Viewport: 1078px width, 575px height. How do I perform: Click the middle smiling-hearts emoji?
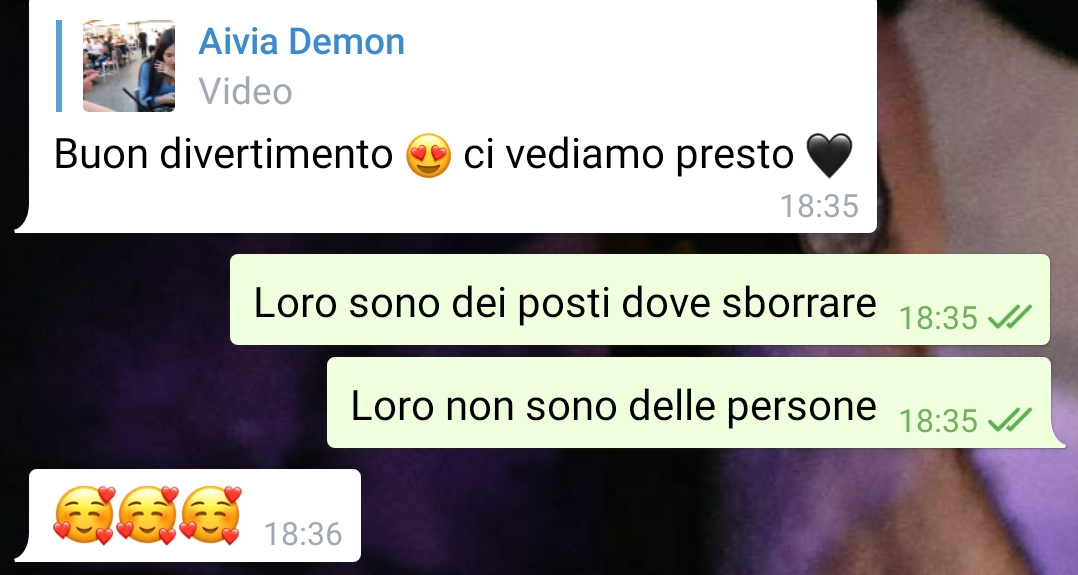point(147,515)
